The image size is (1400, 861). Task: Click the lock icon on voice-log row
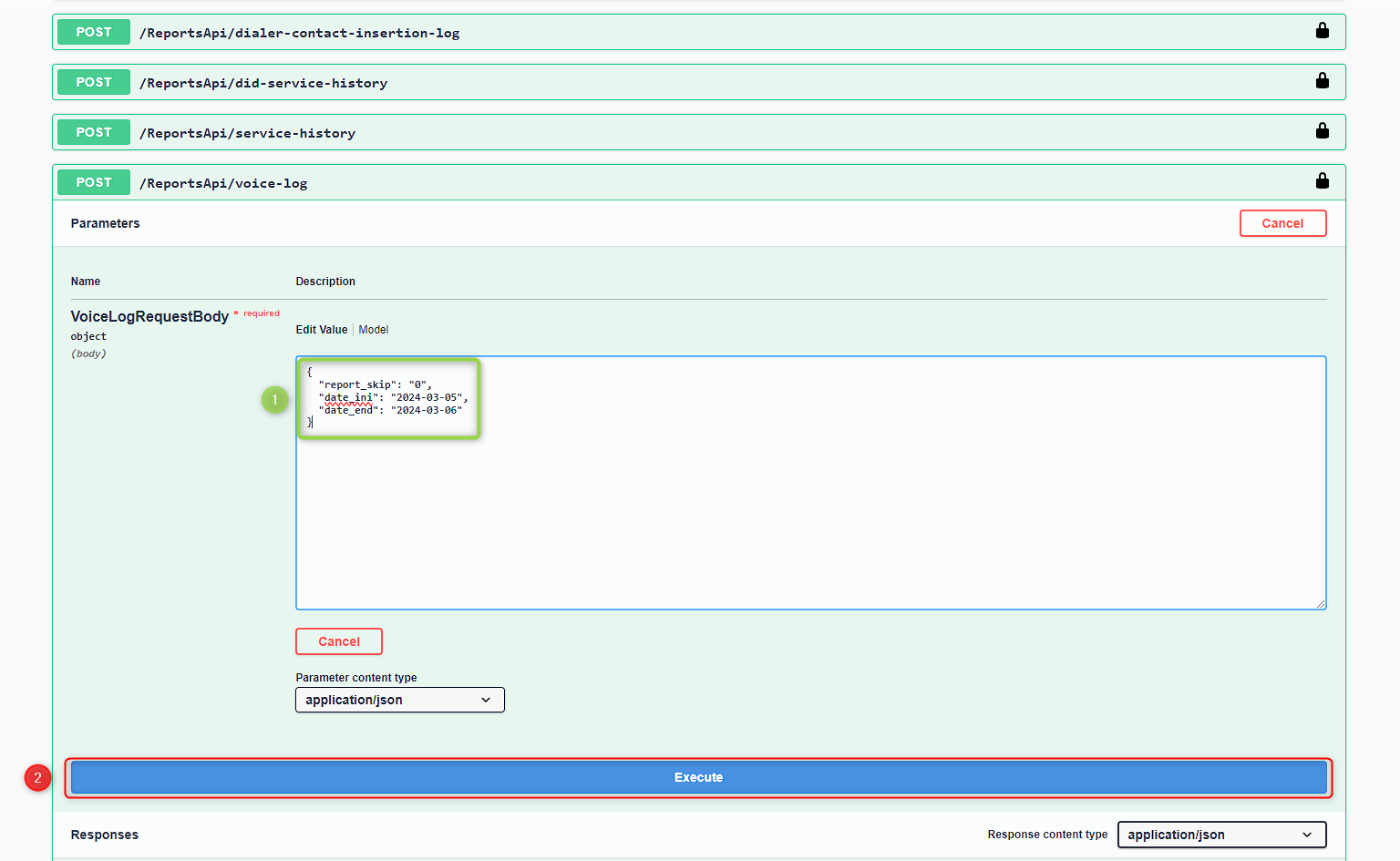point(1322,181)
